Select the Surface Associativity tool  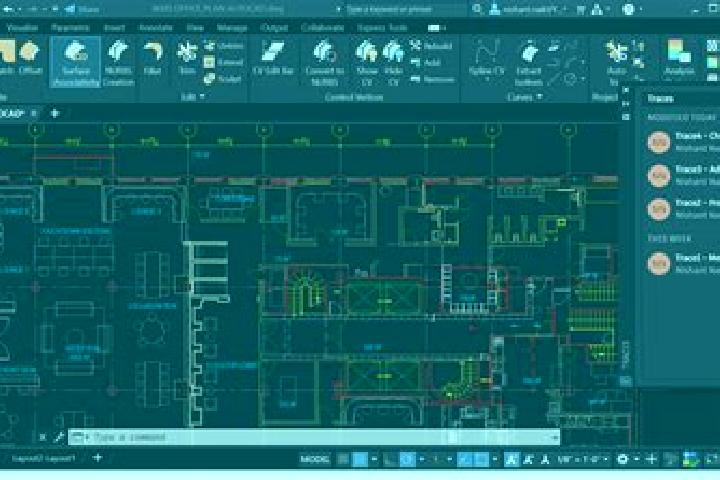tap(75, 62)
